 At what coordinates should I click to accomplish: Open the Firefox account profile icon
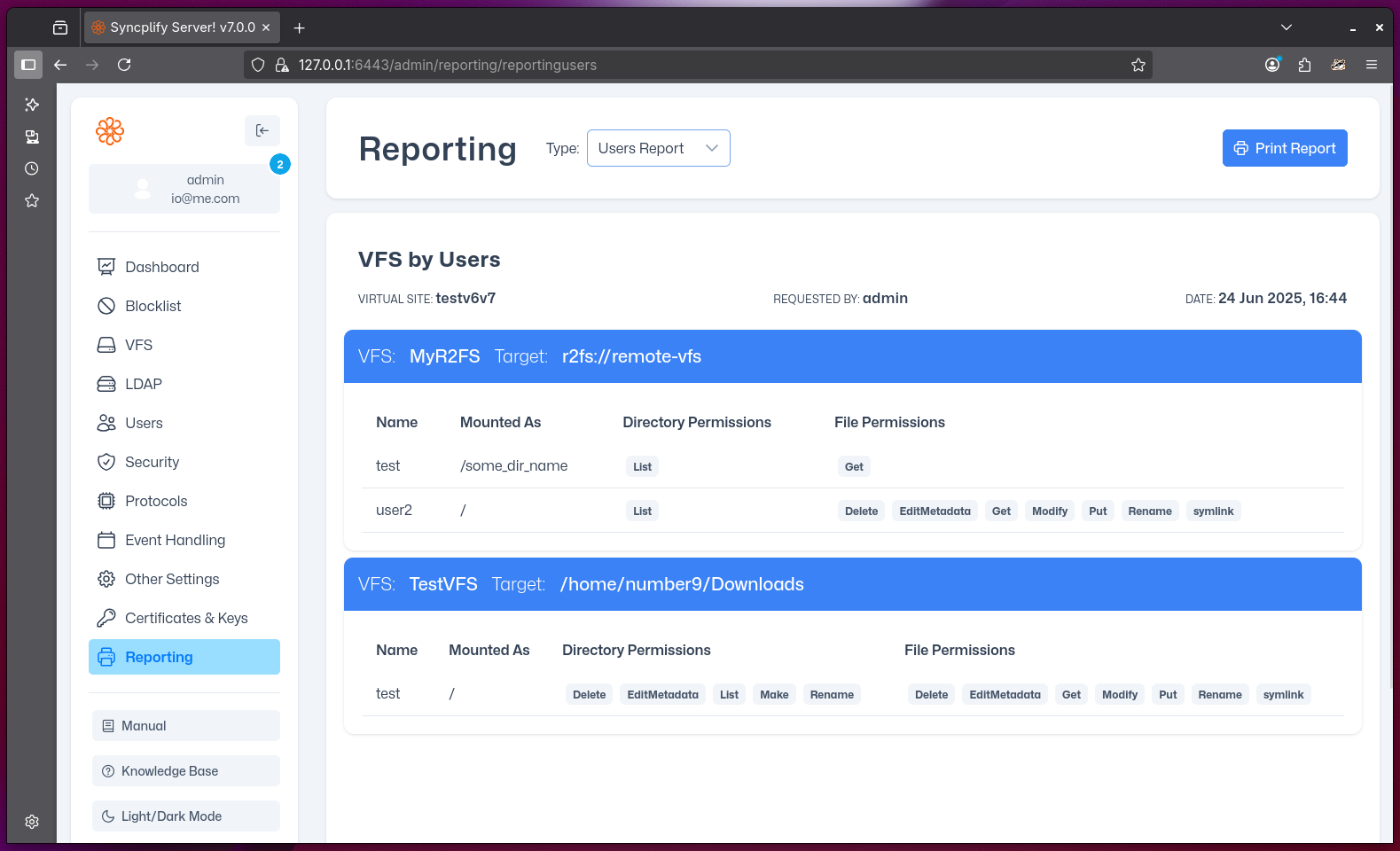coord(1272,65)
